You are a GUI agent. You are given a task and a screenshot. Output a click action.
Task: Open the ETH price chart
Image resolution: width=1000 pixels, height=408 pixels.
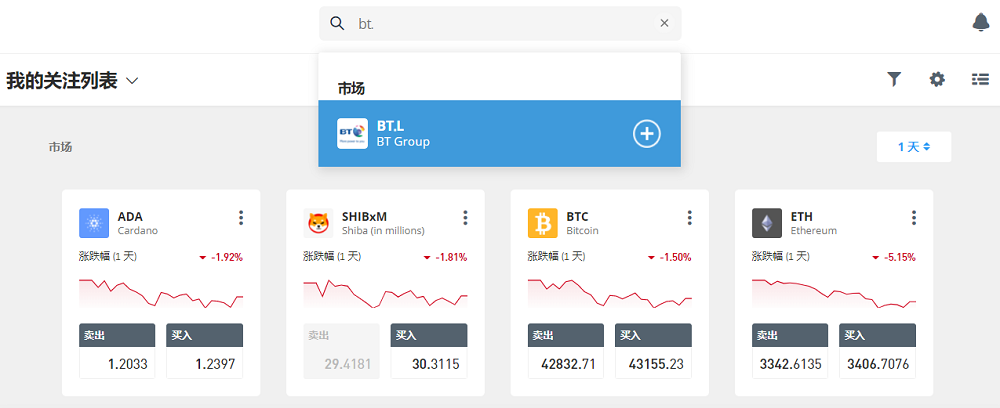click(x=834, y=294)
